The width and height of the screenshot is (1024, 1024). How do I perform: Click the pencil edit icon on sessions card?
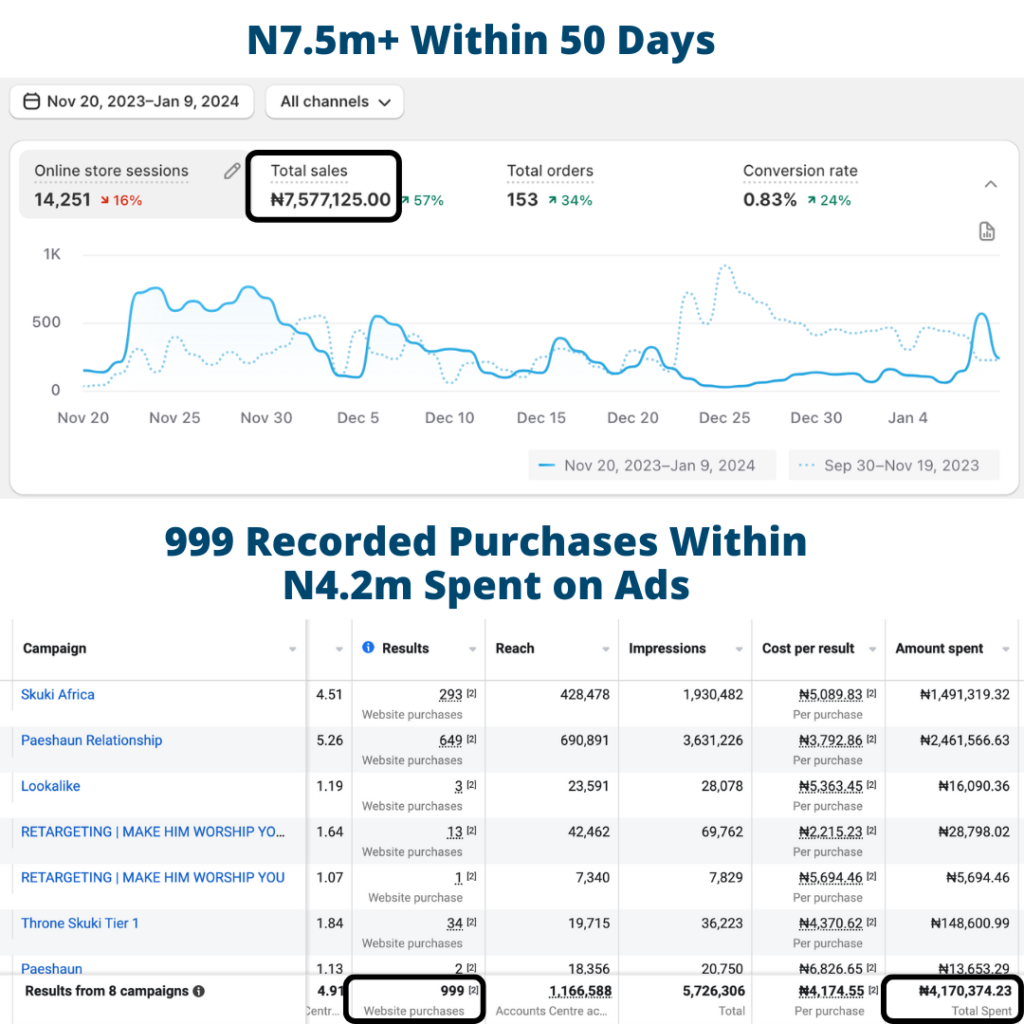[x=232, y=171]
